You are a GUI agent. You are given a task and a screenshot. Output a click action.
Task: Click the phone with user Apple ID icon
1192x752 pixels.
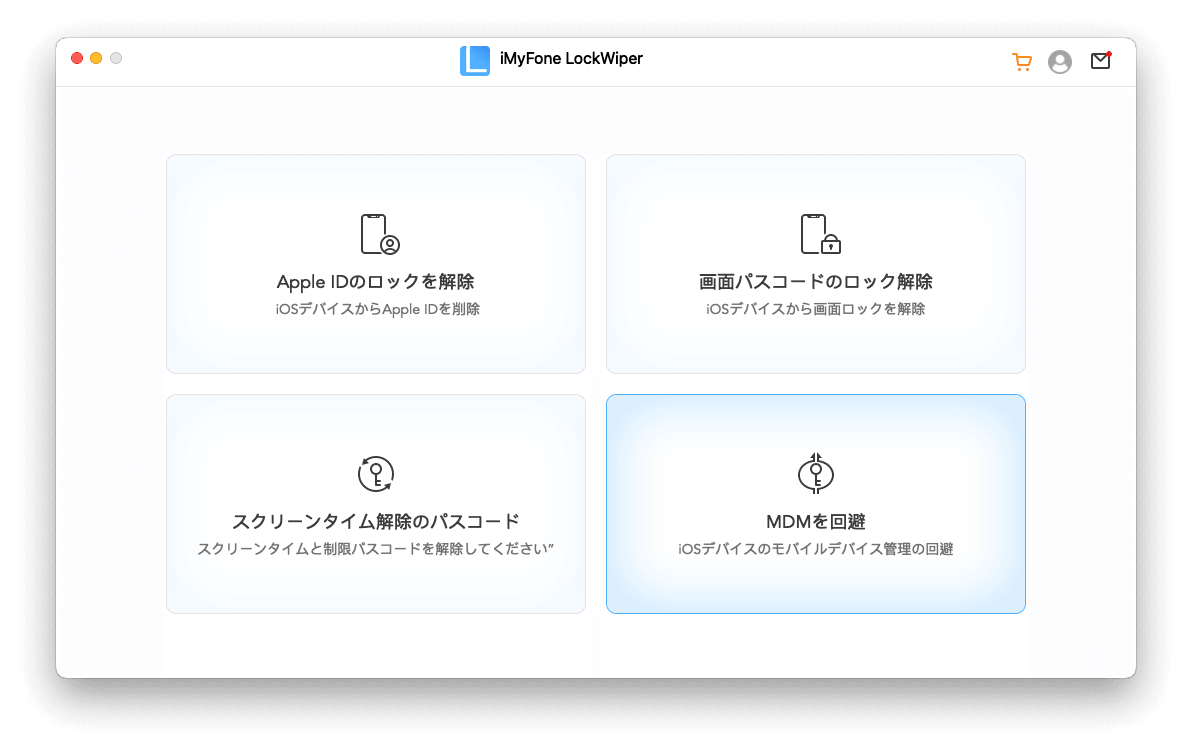click(x=379, y=234)
